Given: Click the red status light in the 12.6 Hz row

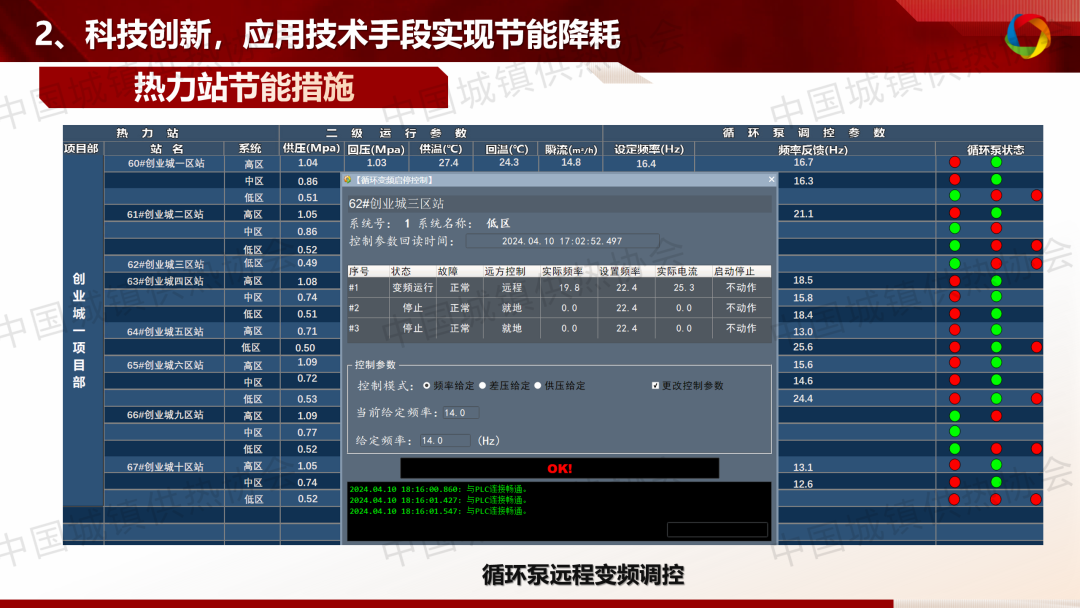Looking at the screenshot, I should (x=954, y=482).
